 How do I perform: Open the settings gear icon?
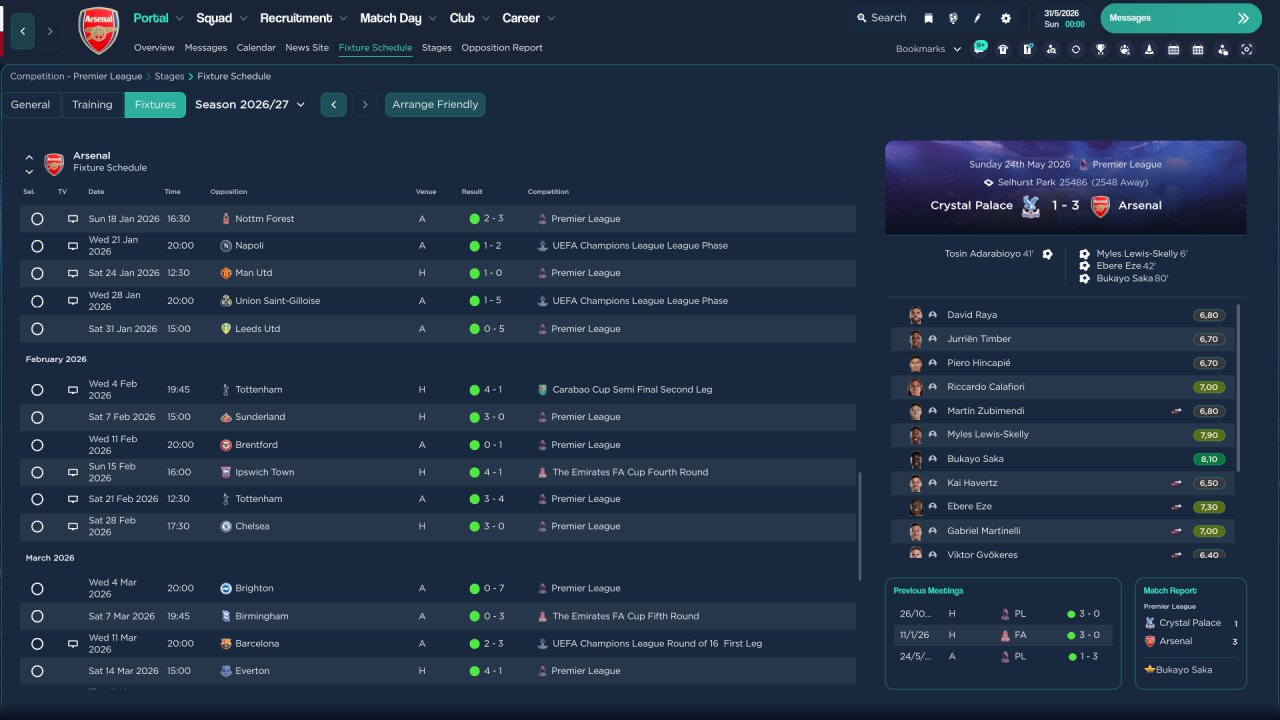click(1006, 18)
